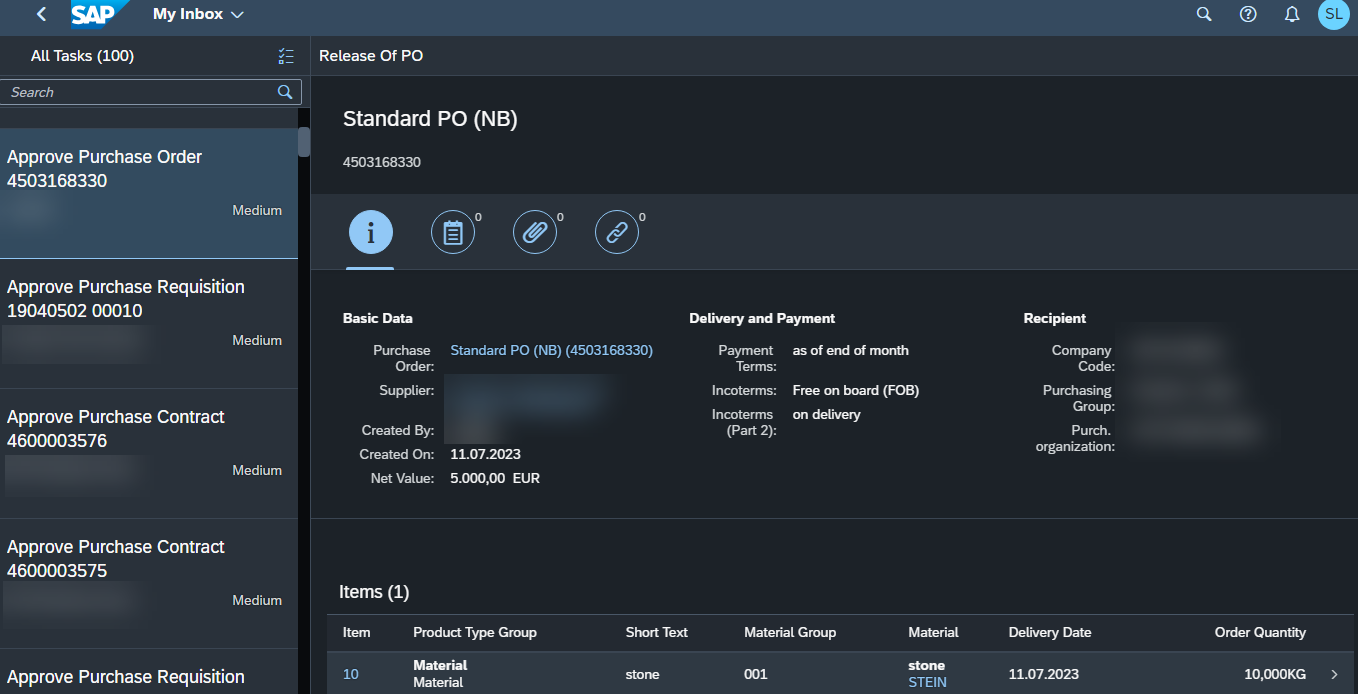Switch to the Notes tab icon

tap(452, 233)
